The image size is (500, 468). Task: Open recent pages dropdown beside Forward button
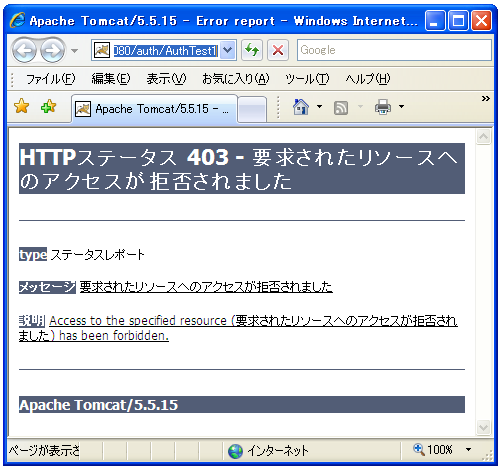(x=74, y=51)
